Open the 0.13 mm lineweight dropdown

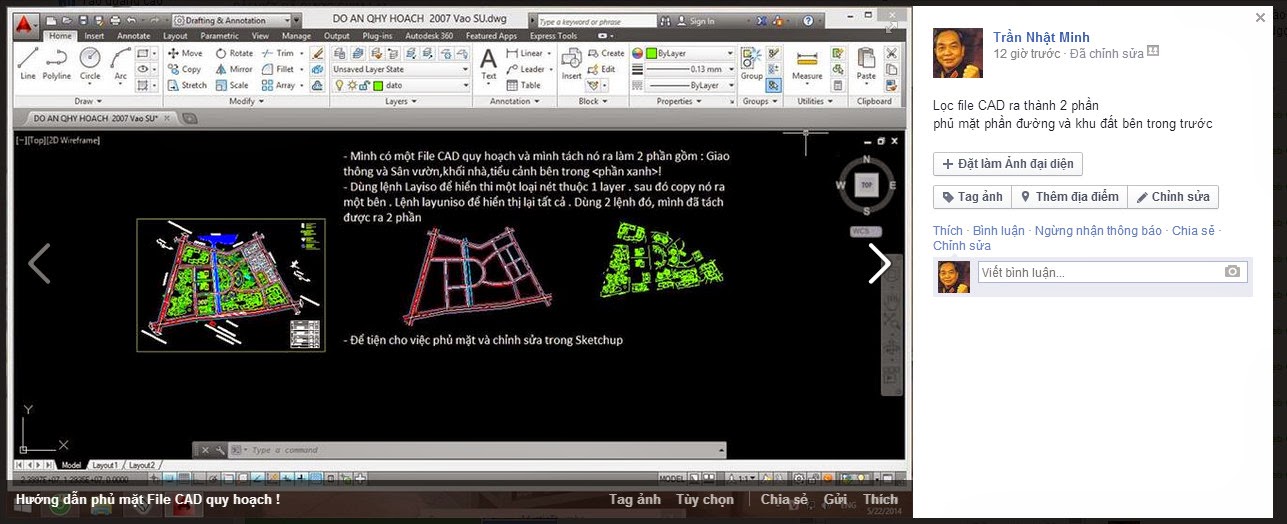pos(692,69)
